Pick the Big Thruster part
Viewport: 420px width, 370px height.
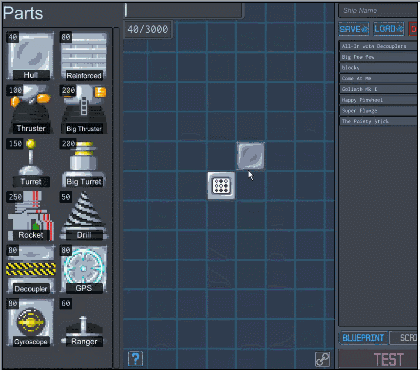point(84,109)
